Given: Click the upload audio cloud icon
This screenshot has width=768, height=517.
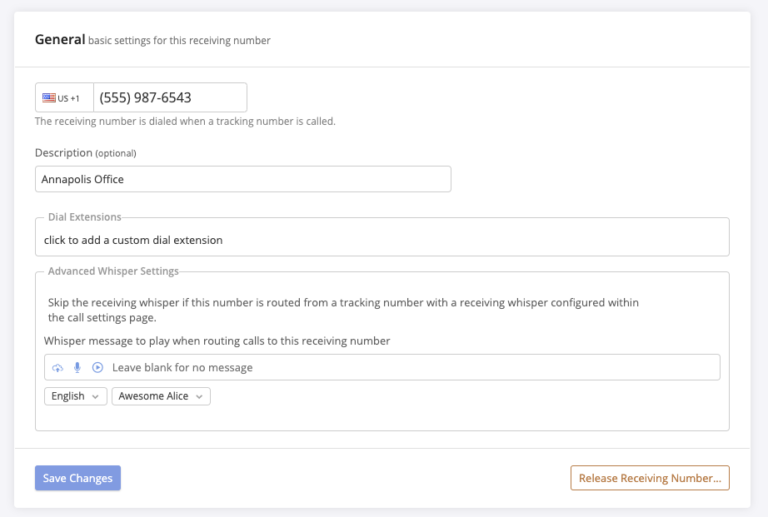Looking at the screenshot, I should click(57, 368).
